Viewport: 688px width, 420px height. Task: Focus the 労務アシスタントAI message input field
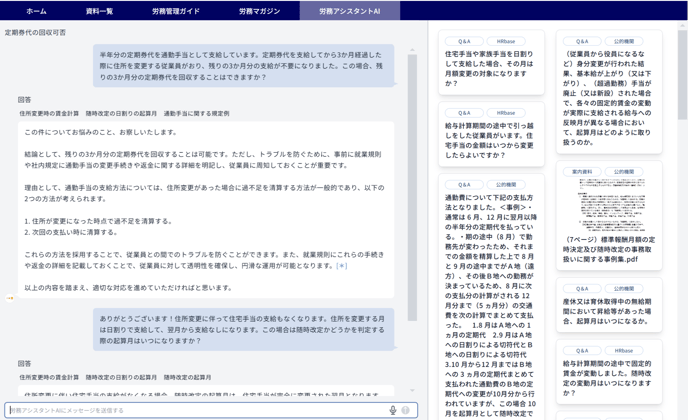[x=211, y=410]
